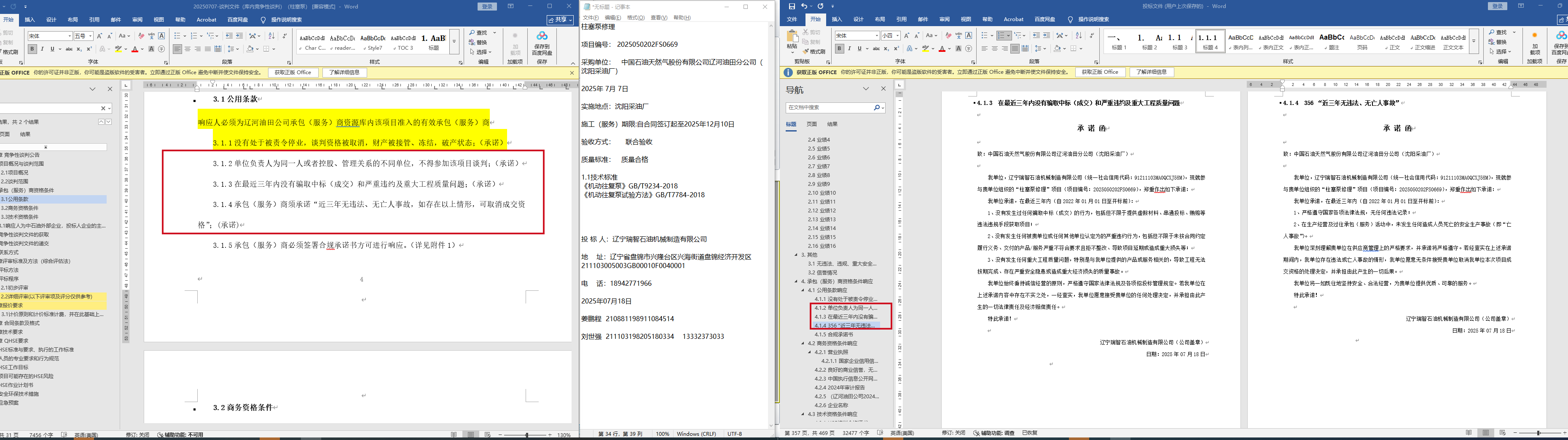Viewport: 1568px width, 440px height.
Task: Open the navigation search options dropdown in the right Word window
Action: point(883,108)
